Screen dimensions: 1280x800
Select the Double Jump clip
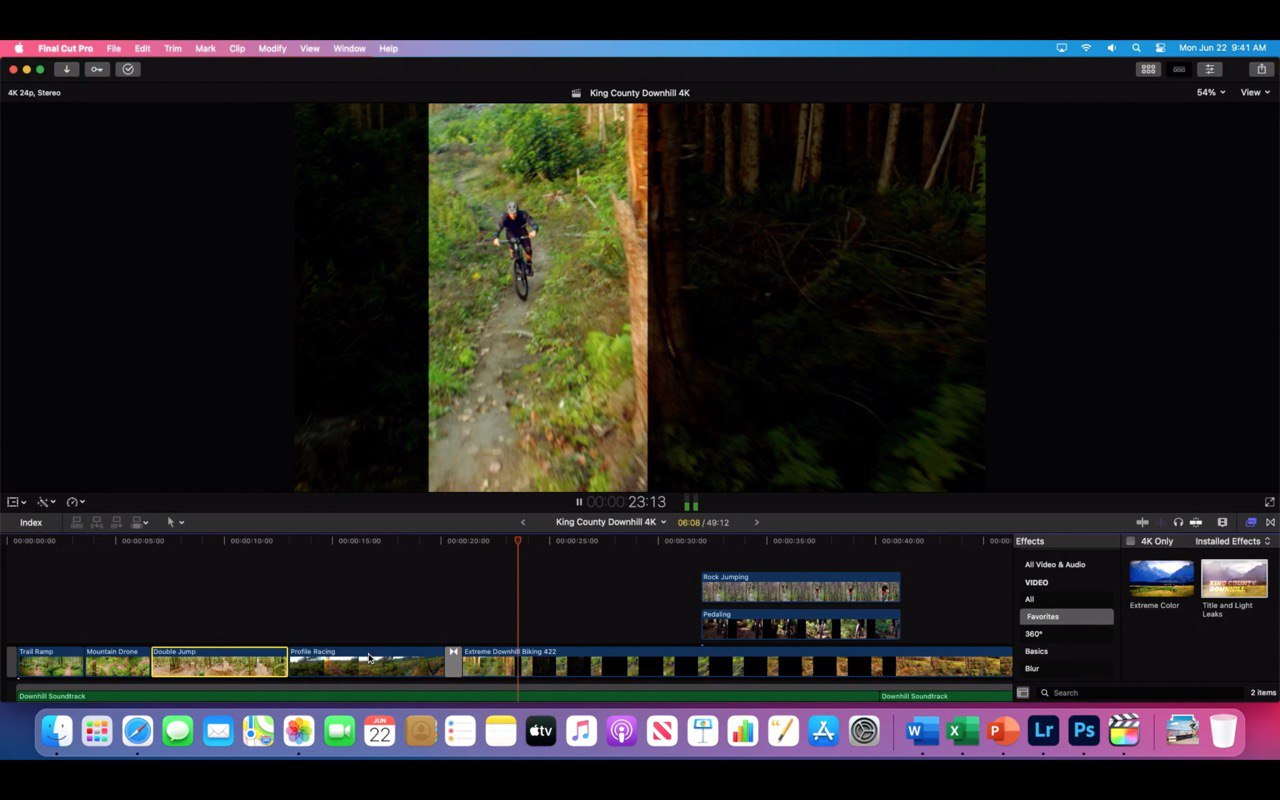click(219, 662)
